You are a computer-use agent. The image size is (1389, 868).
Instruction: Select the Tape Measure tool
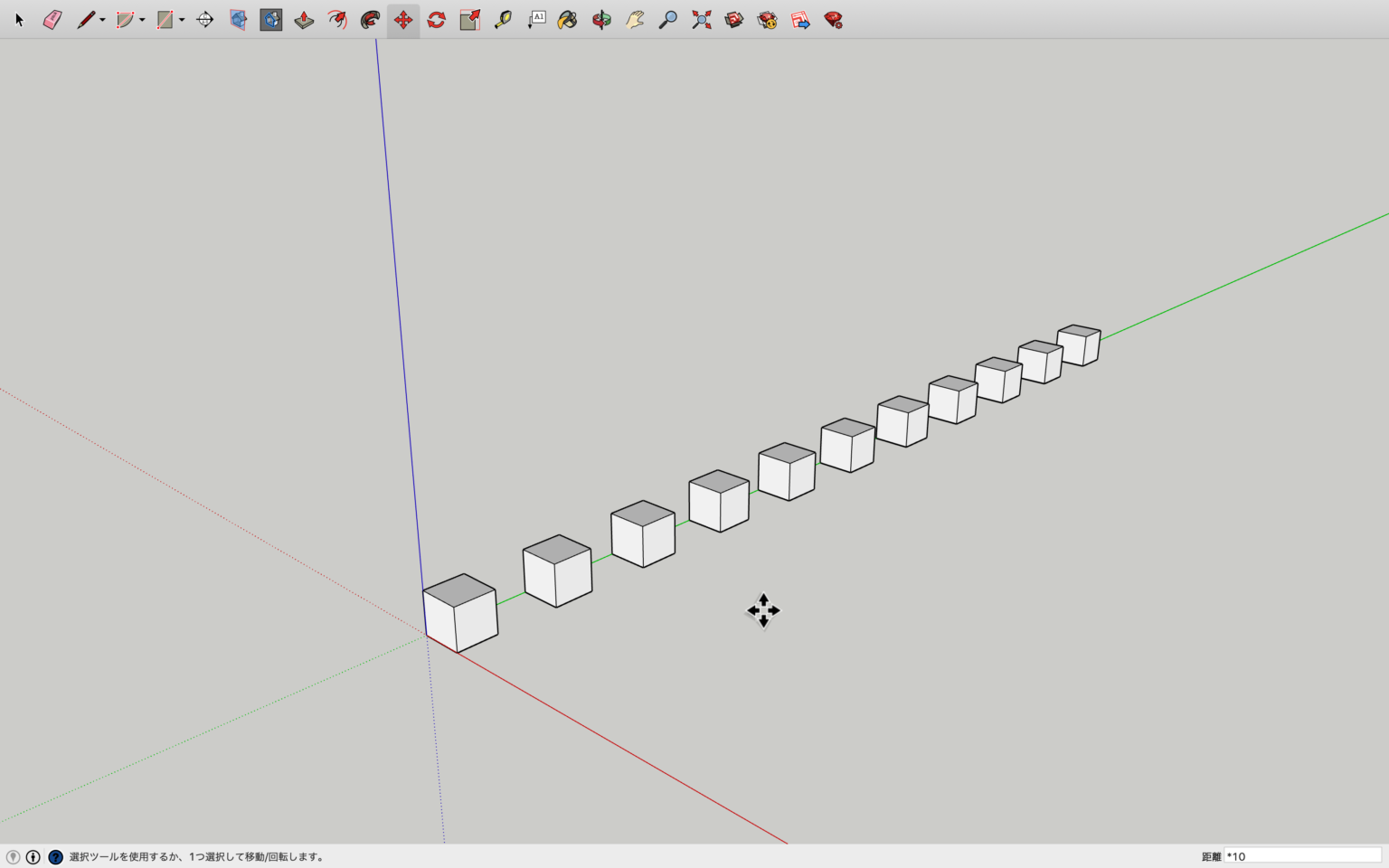tap(503, 20)
